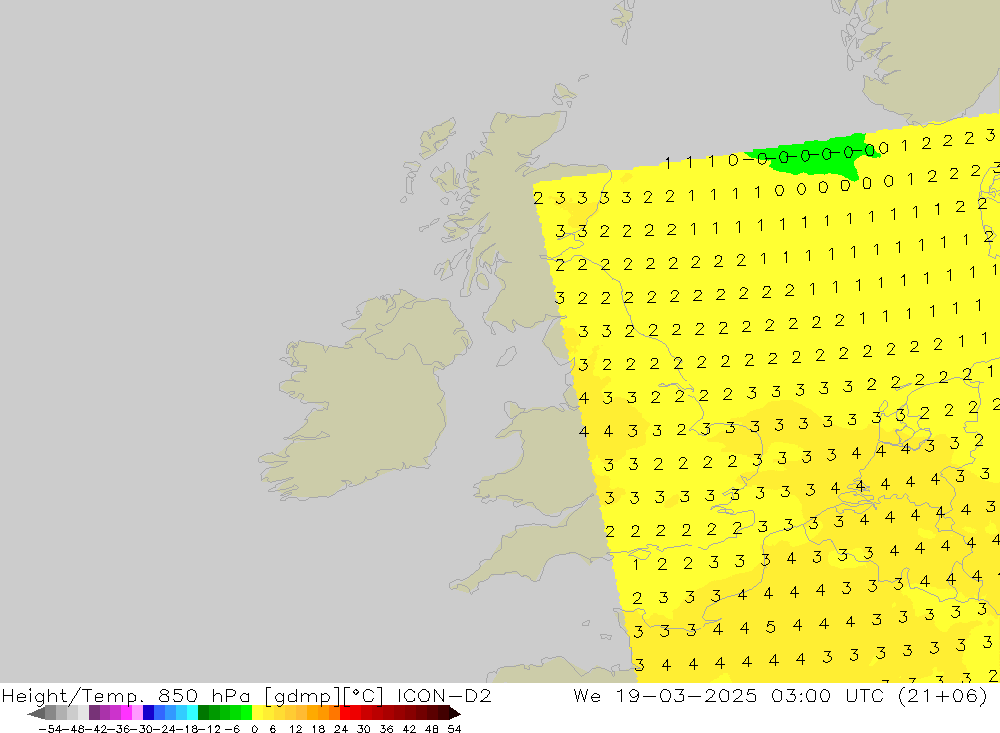Click the Isle of Man on the map
Viewport: 1000px width, 733px height.
pos(506,356)
